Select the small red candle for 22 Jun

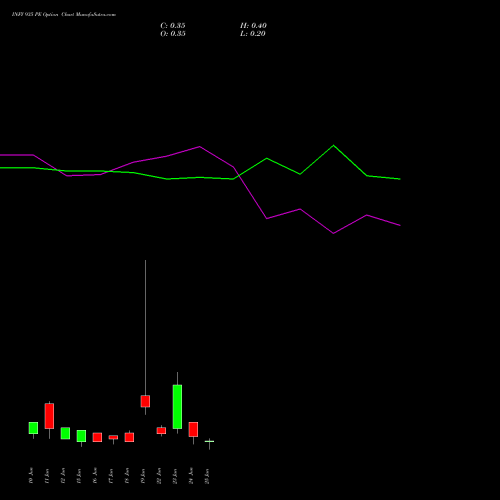[161, 430]
